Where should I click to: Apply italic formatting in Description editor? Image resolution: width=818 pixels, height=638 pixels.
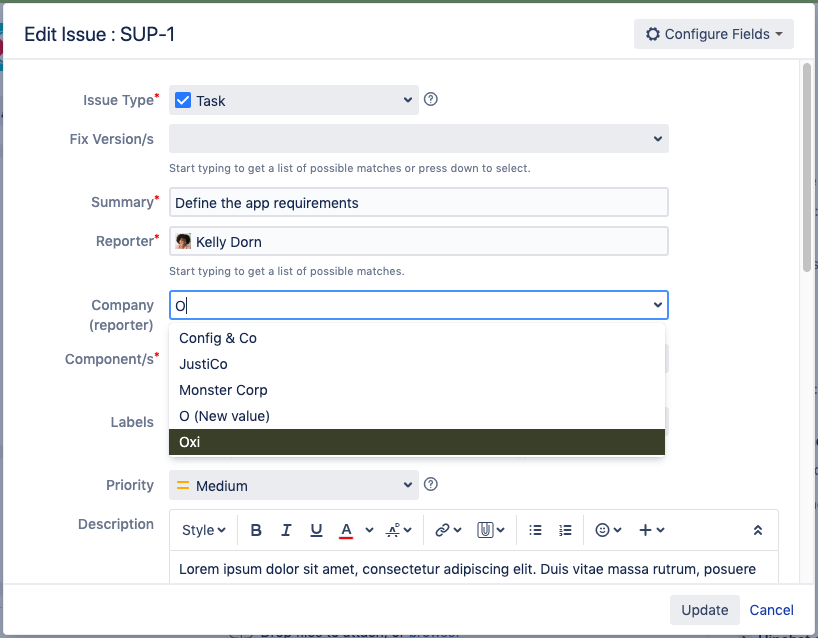286,530
